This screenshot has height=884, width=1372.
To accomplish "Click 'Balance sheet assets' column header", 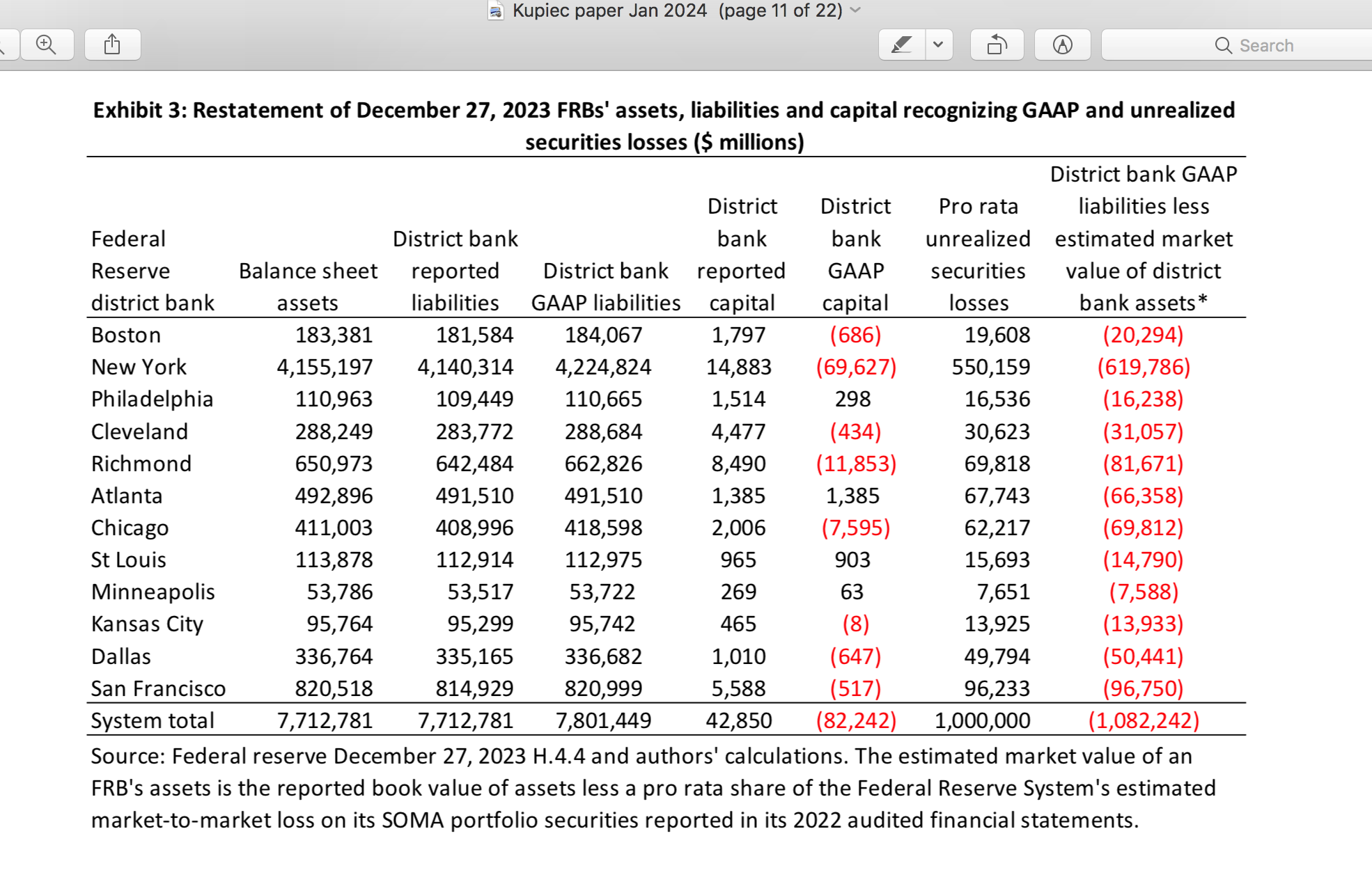I will 308,287.
